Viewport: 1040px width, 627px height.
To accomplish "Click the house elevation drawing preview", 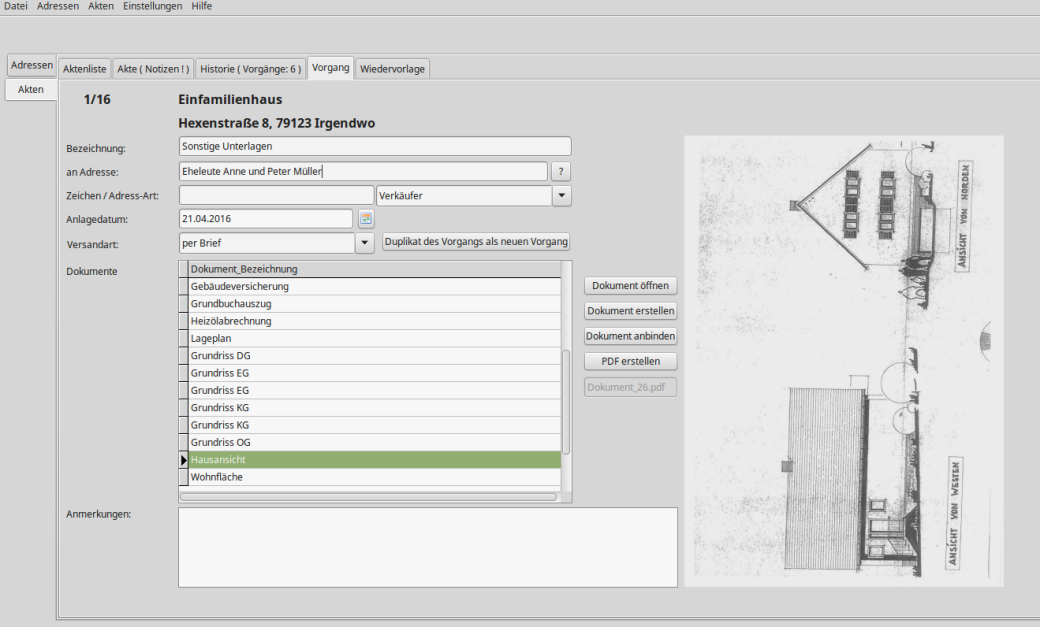I will pyautogui.click(x=842, y=360).
